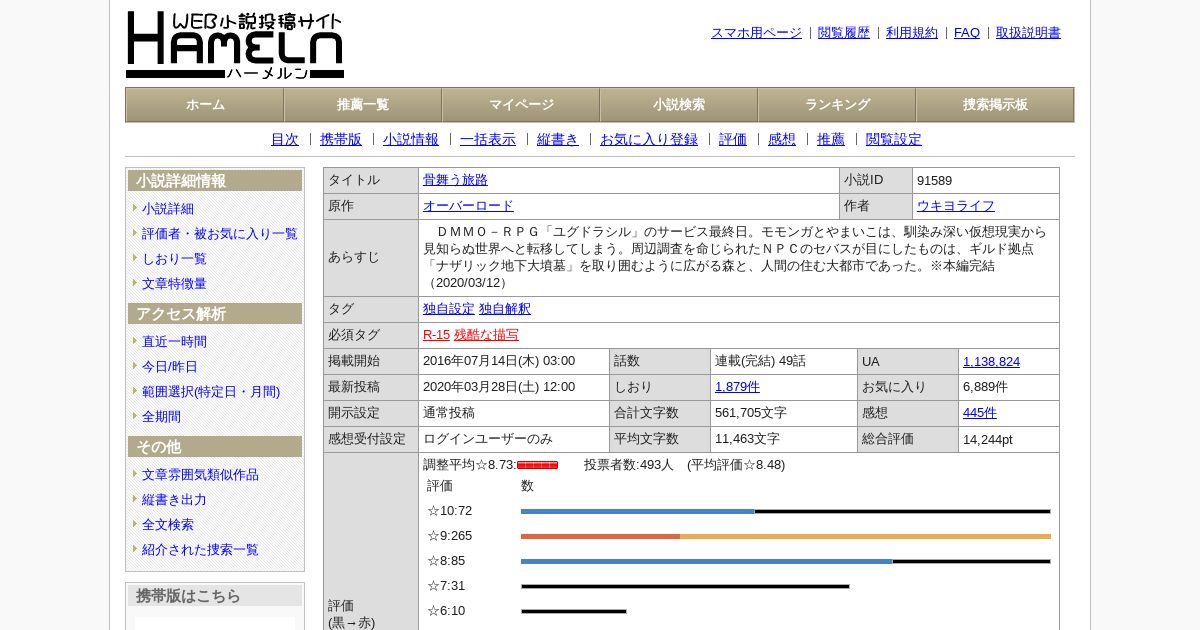The width and height of the screenshot is (1200, 630).
Task: Open the author link ウキヨライフ
Action: (956, 206)
